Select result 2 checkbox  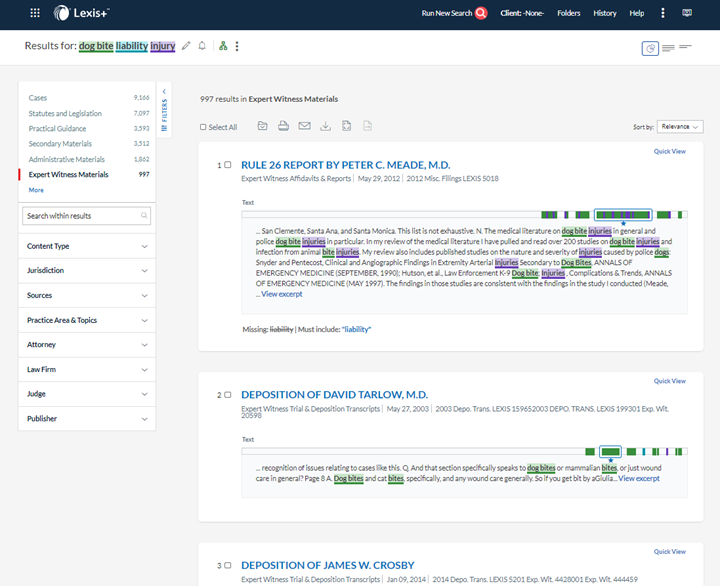[x=228, y=394]
